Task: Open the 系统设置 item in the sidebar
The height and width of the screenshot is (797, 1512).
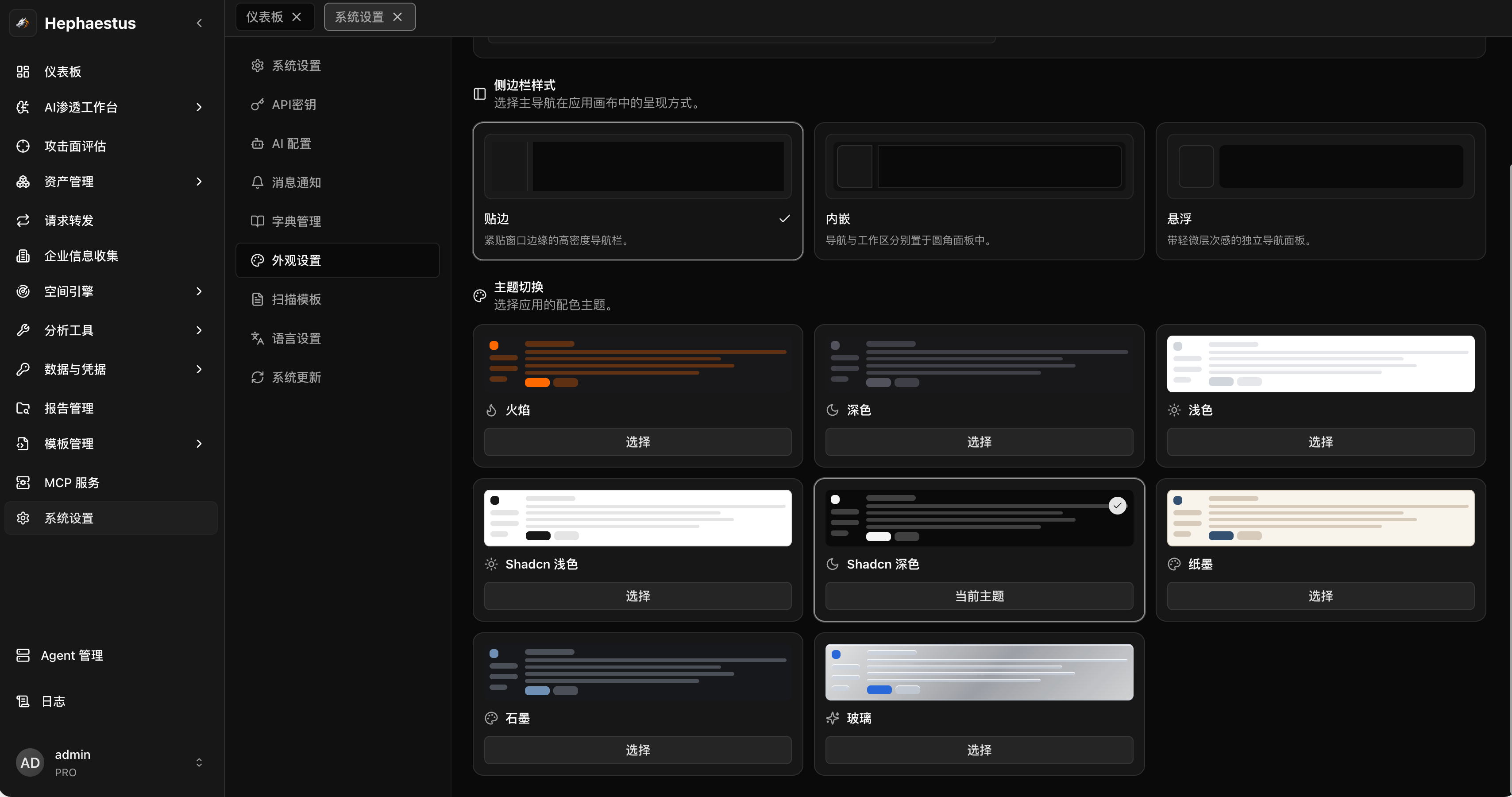Action: coord(111,518)
